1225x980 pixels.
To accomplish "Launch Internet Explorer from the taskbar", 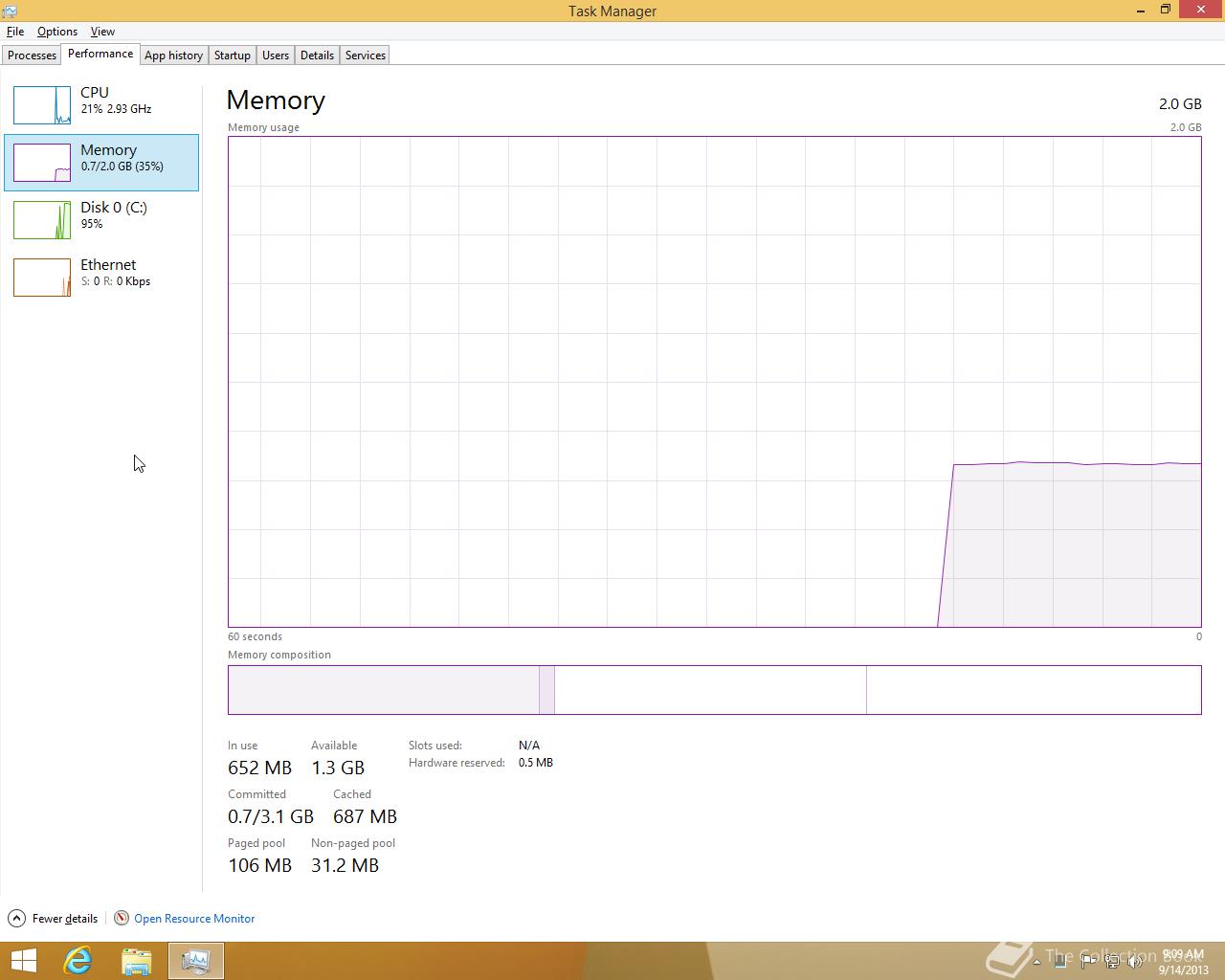I will tap(78, 961).
